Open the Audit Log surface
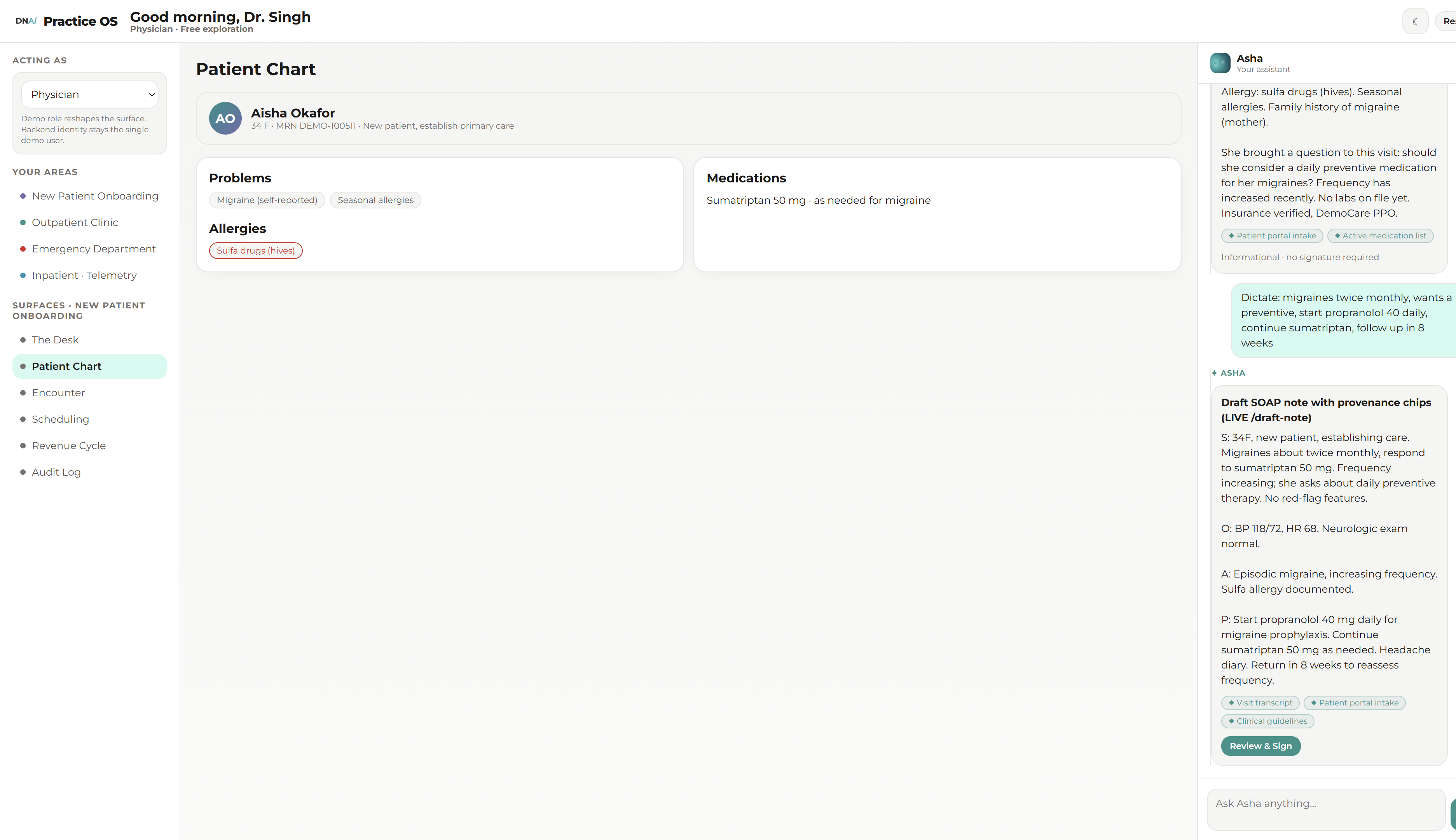This screenshot has width=1456, height=840. pos(90,472)
